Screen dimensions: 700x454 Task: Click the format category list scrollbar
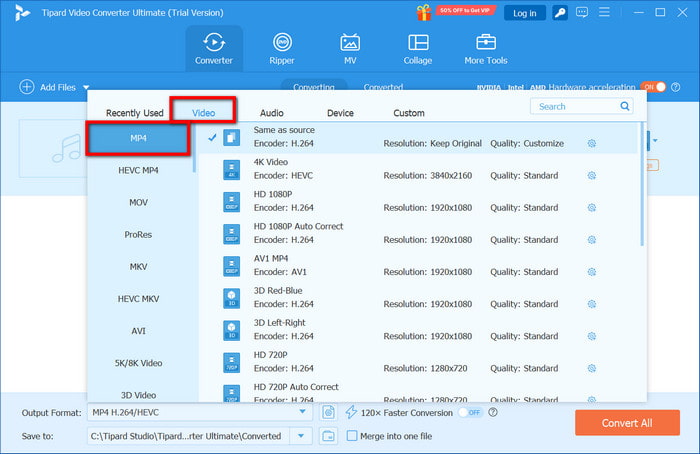[194, 147]
